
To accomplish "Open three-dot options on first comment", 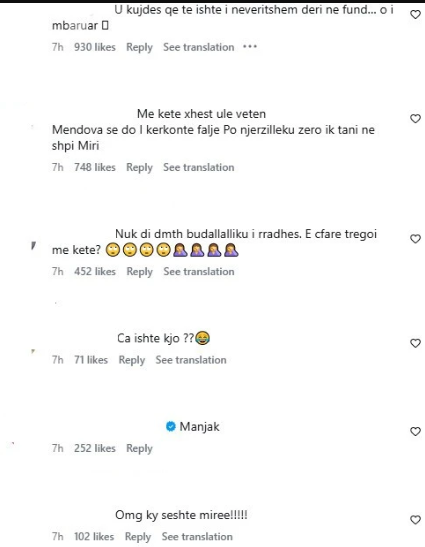I will (250, 46).
